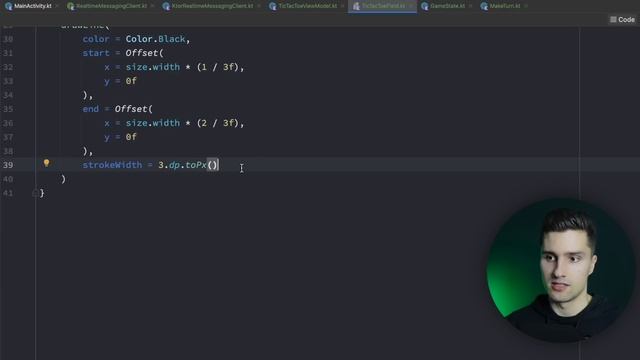640x360 pixels.
Task: Click the Kotlin file icon on MainActivity.kt tab
Action: coord(9,6)
